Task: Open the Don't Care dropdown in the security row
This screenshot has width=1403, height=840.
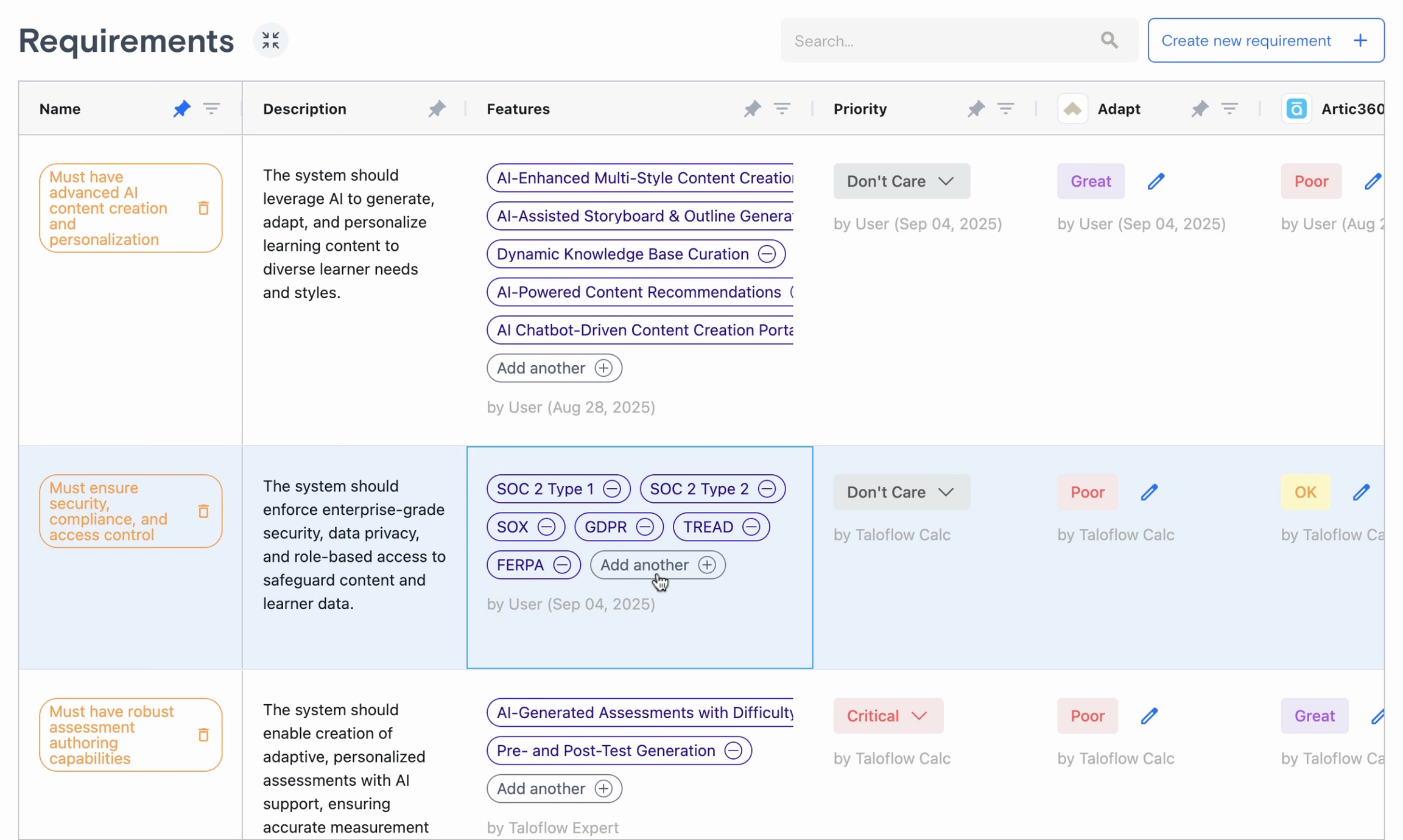Action: (x=901, y=492)
